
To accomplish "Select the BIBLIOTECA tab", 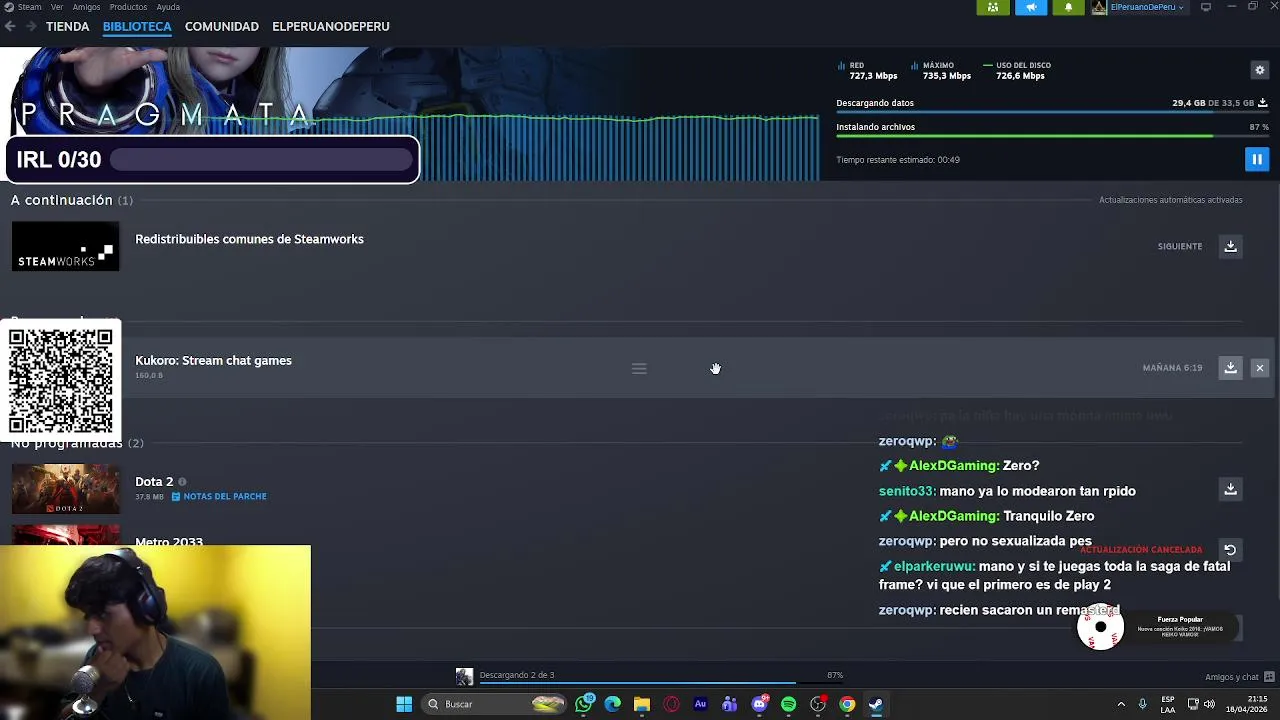I will tap(137, 27).
